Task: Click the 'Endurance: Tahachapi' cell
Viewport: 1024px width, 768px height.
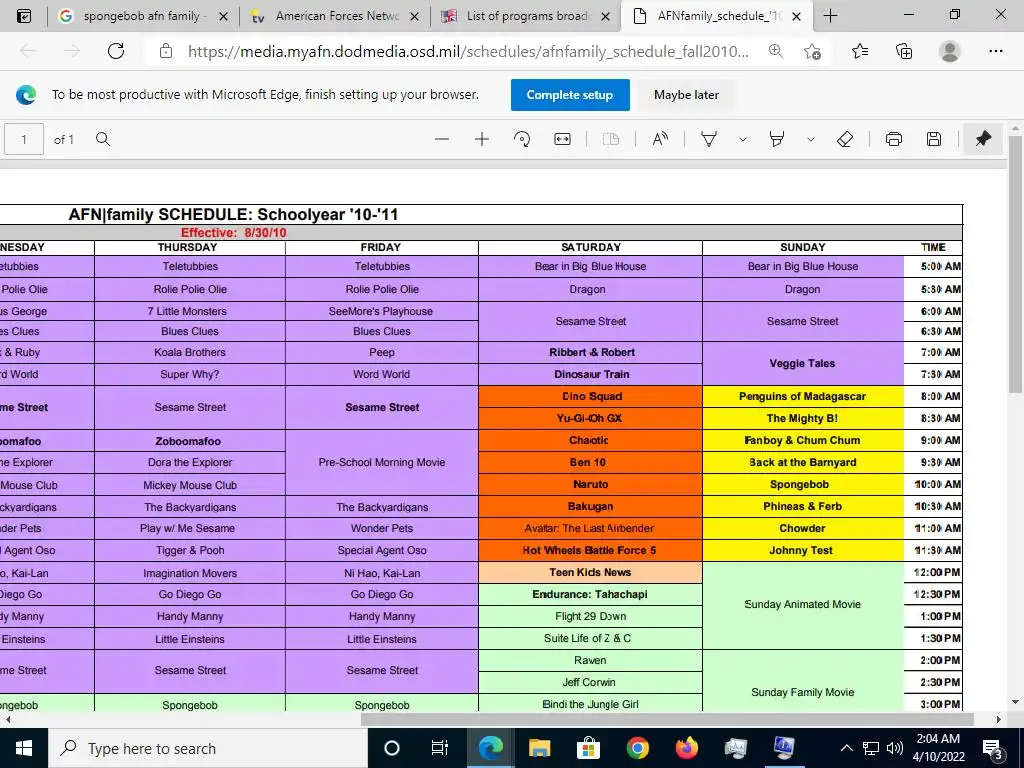Action: (590, 594)
